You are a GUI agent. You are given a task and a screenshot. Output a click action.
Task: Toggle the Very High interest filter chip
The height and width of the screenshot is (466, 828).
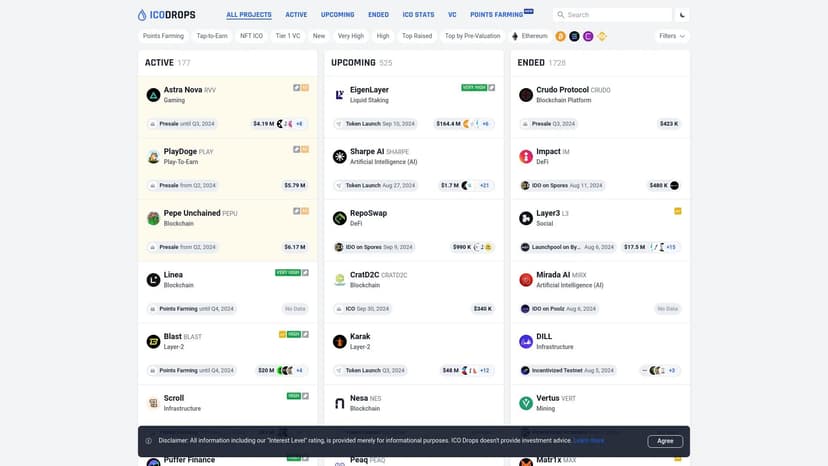point(351,36)
